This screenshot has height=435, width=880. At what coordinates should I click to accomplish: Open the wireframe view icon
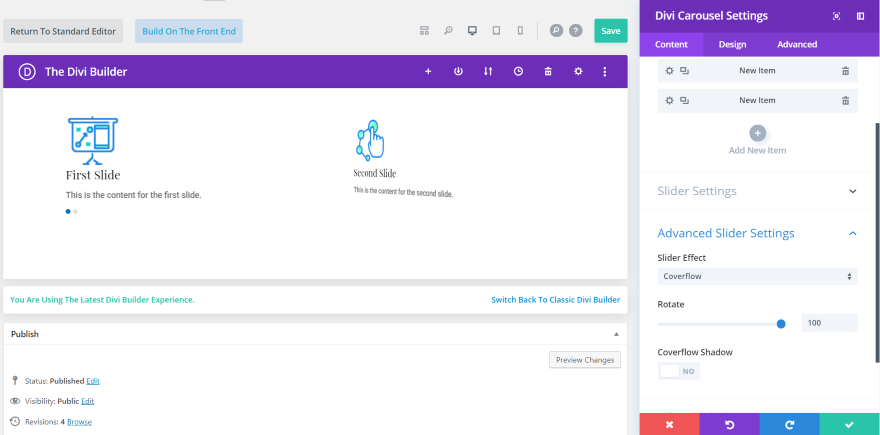click(424, 31)
